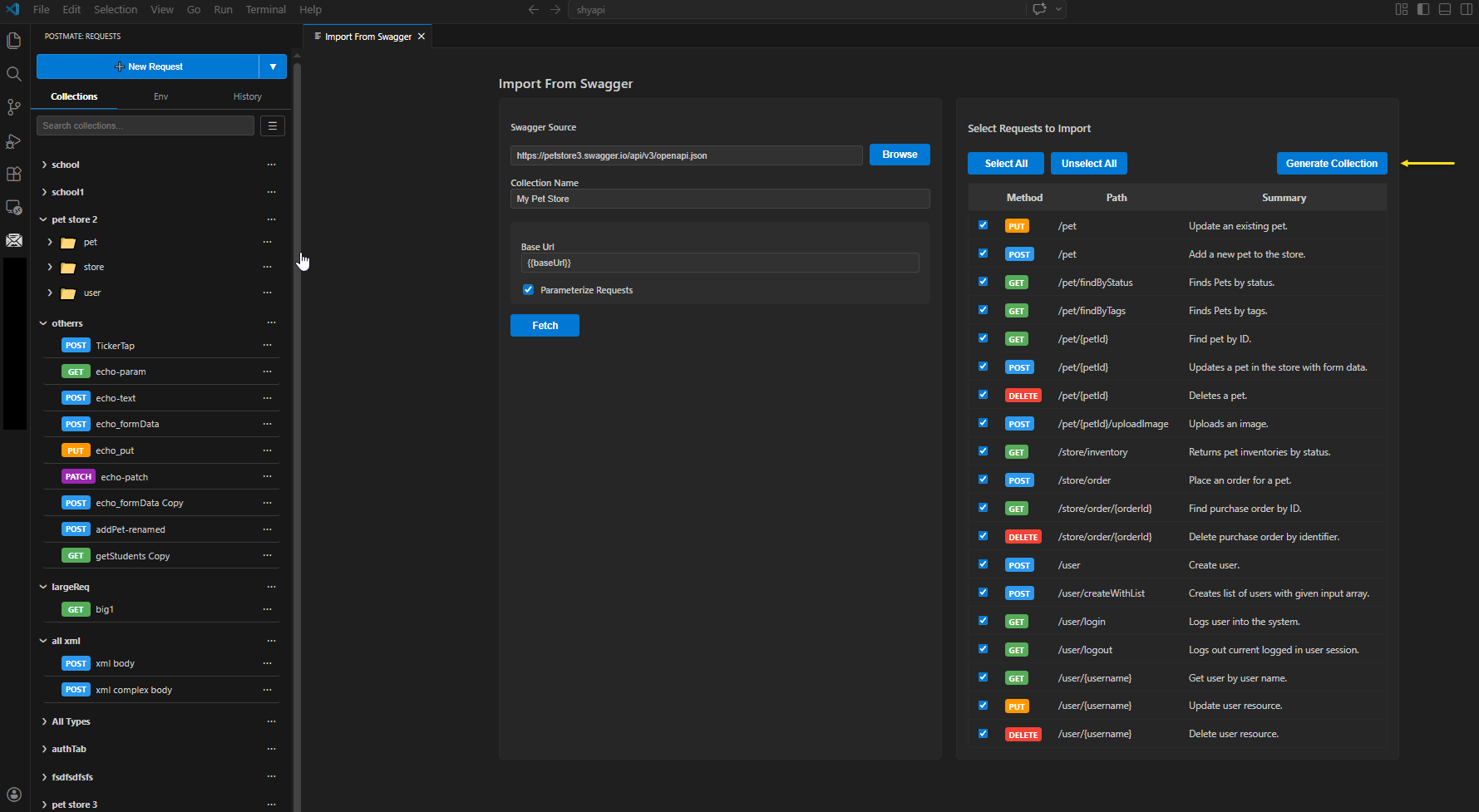Click the Fetch button
Screen dimensions: 1479x812
[x=545, y=325]
